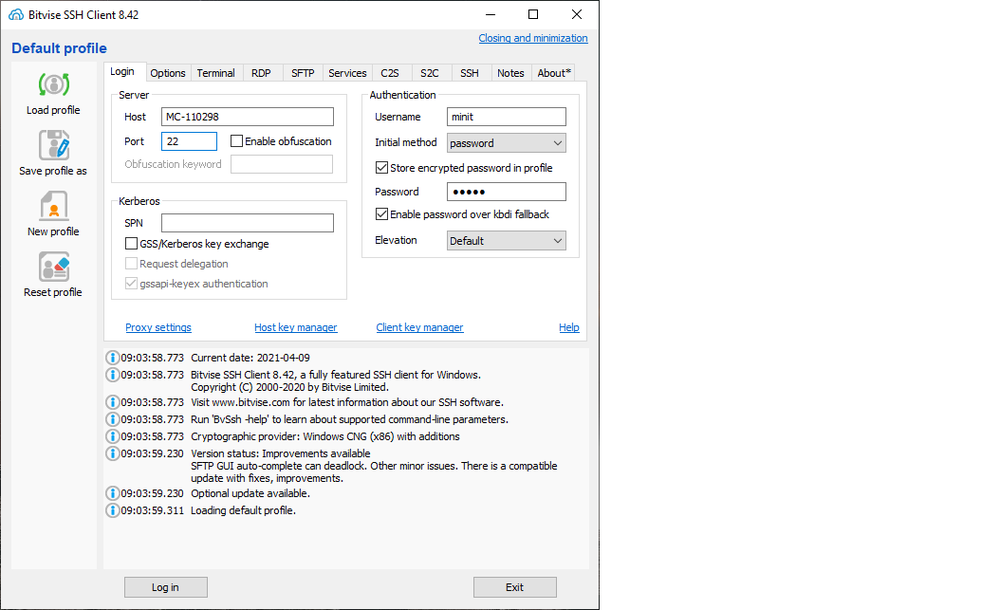Click the Reset profile icon

[x=53, y=267]
